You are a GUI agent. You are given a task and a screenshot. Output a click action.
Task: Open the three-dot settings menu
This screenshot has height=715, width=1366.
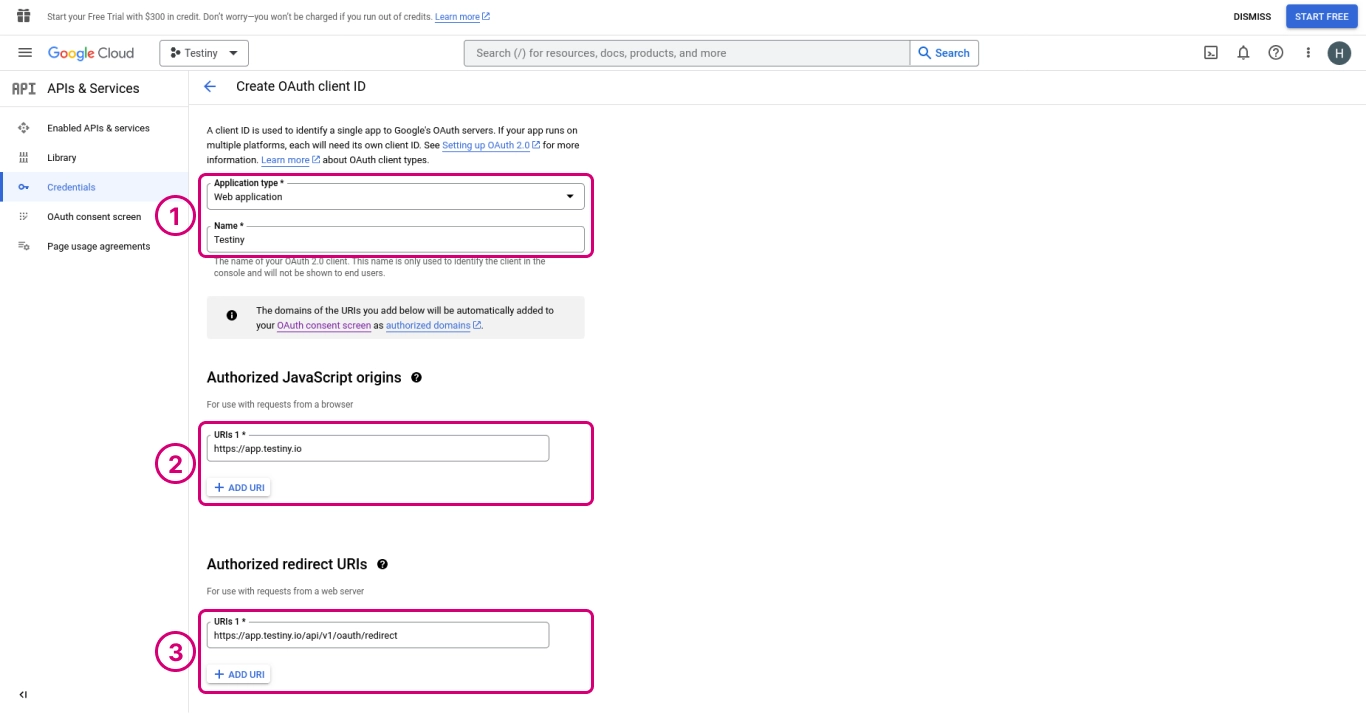pyautogui.click(x=1307, y=53)
